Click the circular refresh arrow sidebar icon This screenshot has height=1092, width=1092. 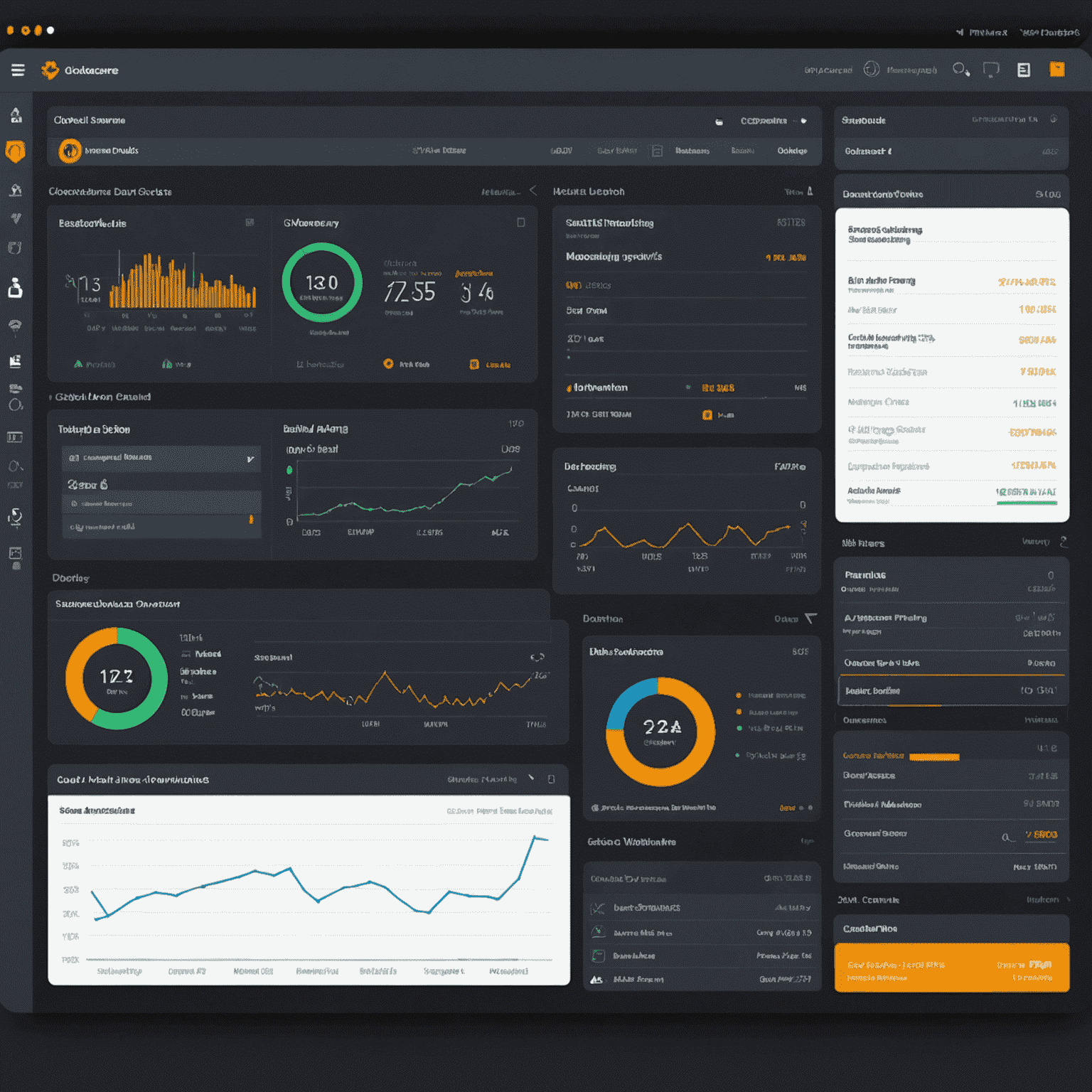point(15,517)
